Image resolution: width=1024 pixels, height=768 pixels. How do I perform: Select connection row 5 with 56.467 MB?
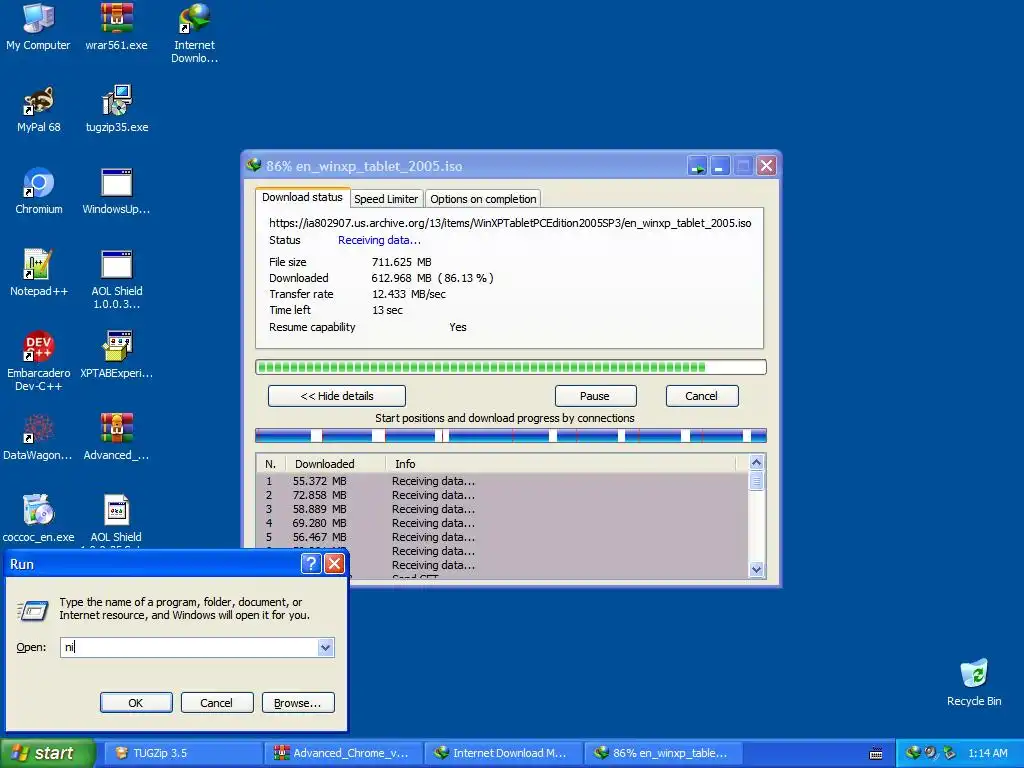tap(502, 537)
